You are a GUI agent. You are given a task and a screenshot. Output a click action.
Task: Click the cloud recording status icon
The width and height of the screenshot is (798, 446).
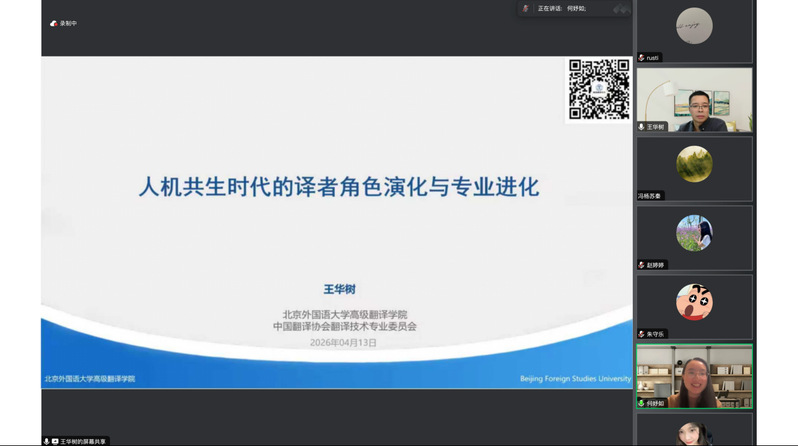coord(53,23)
